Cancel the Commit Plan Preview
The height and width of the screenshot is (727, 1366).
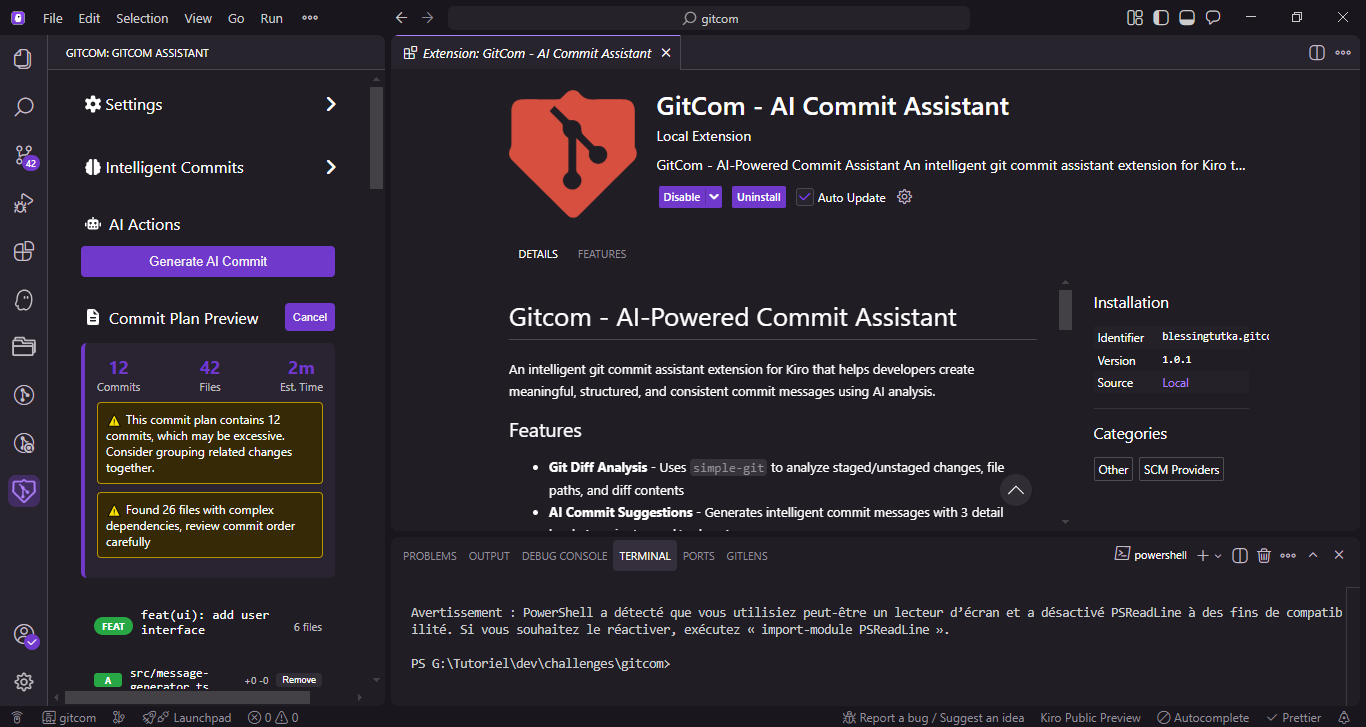tap(310, 317)
